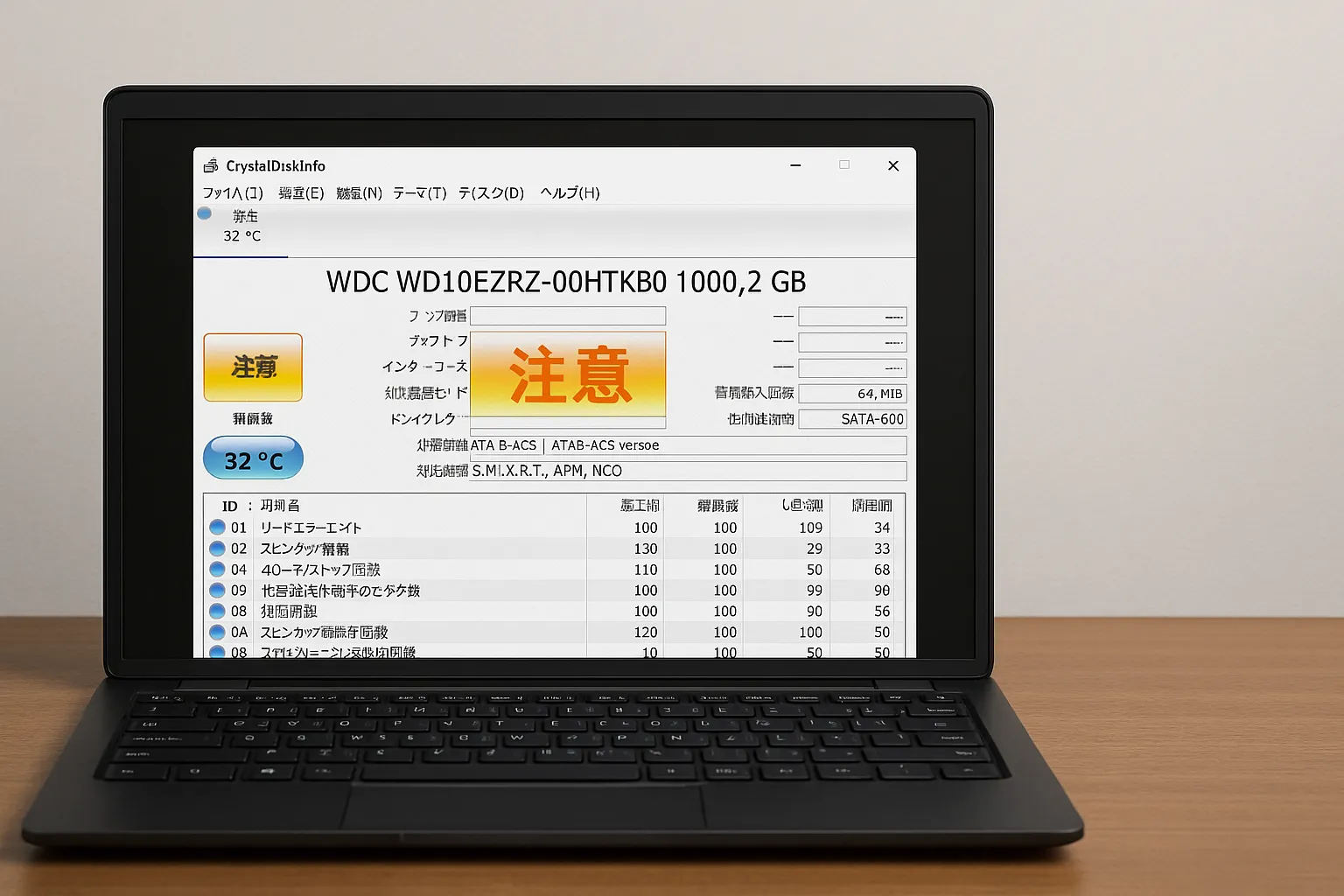The height and width of the screenshot is (896, 1344).
Task: Click raw value 56 in the table
Action: click(x=882, y=611)
